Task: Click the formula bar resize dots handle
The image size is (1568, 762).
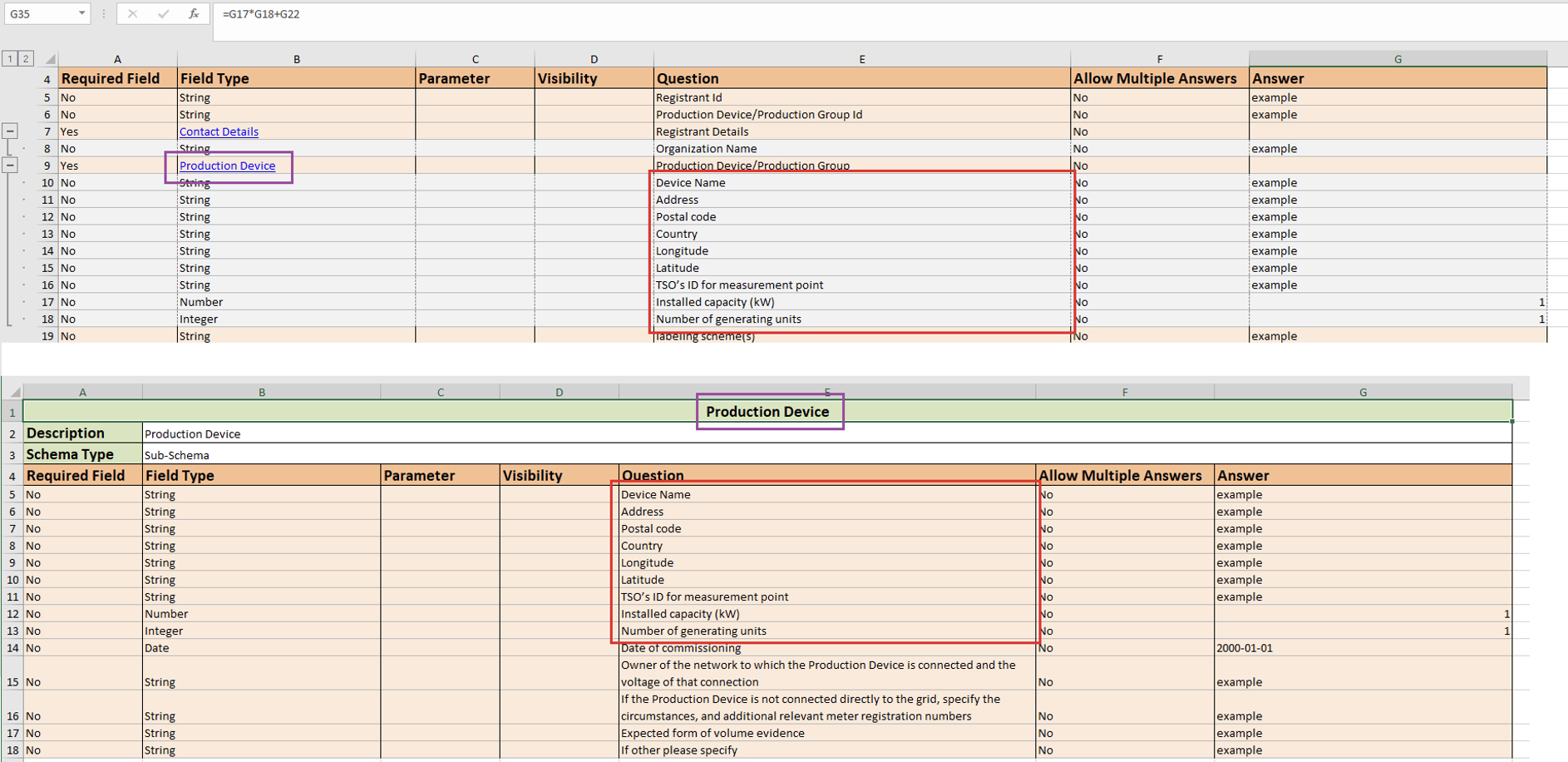Action: pyautogui.click(x=103, y=14)
